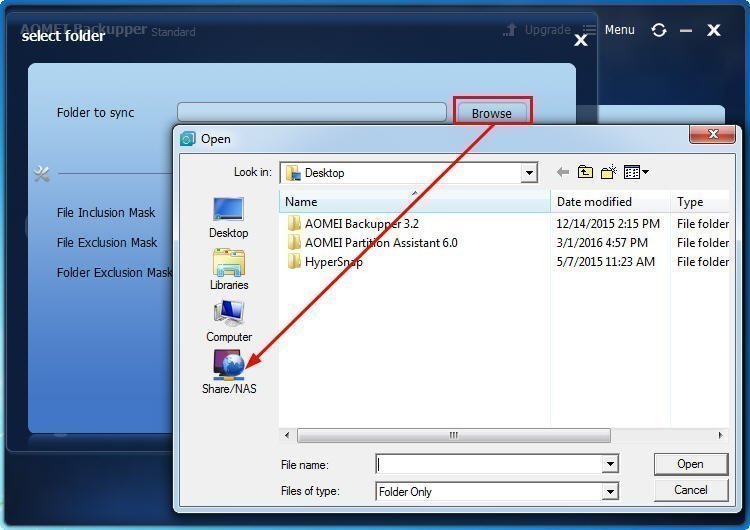The image size is (750, 530).
Task: Sort by Date modified column
Action: coord(610,202)
